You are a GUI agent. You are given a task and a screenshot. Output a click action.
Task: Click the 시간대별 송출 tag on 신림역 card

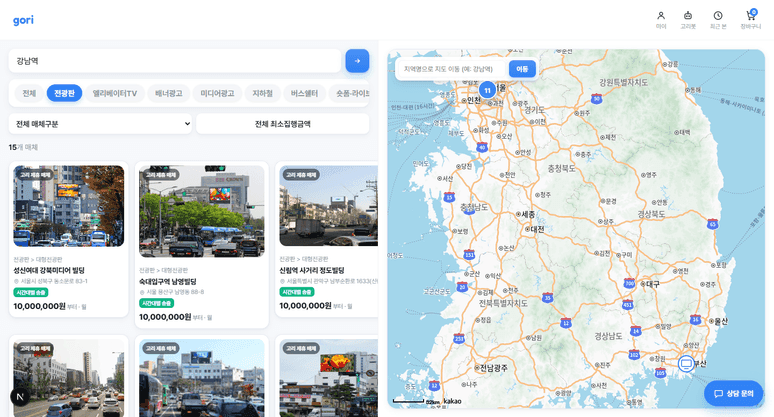tap(297, 292)
